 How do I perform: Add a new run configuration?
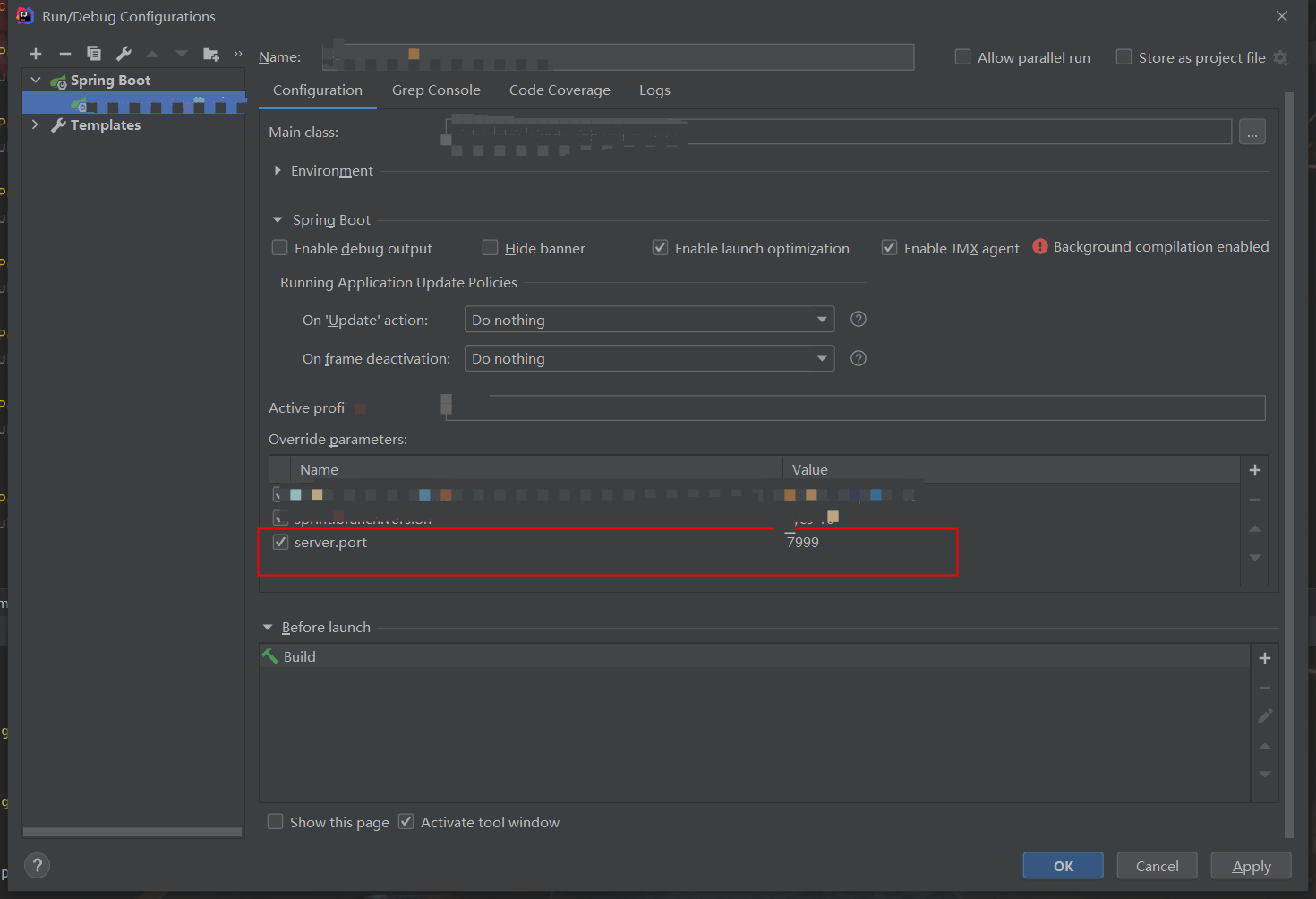tap(35, 53)
